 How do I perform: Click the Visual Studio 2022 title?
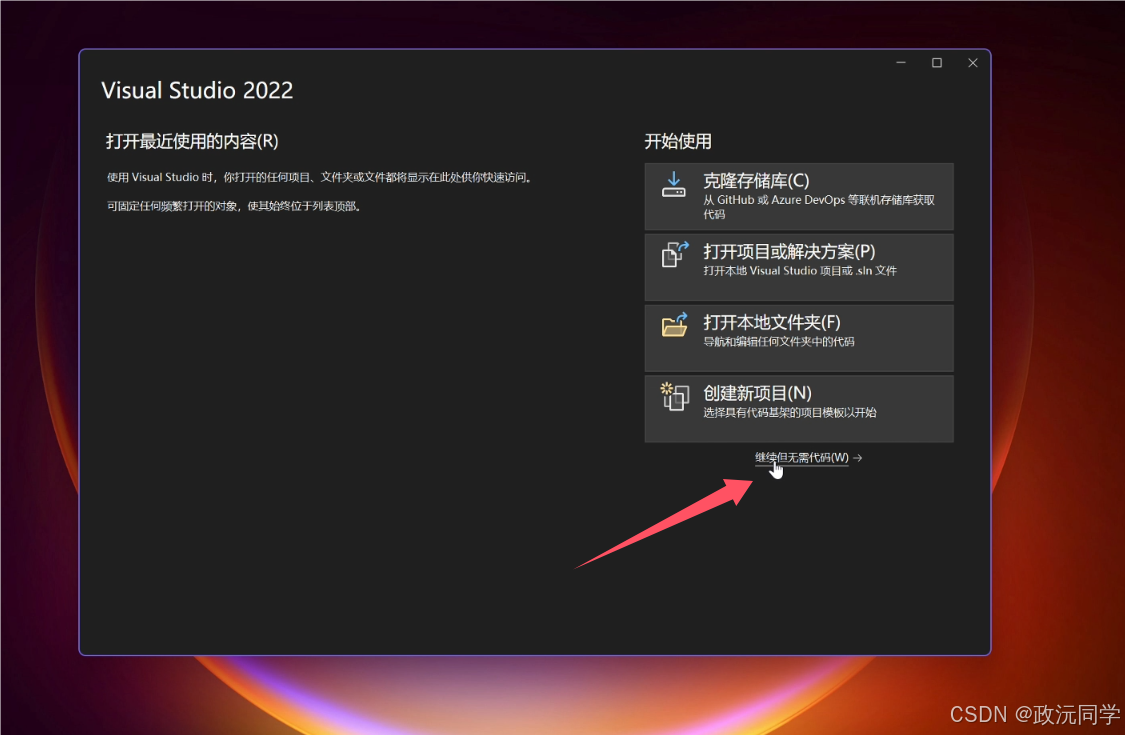[x=197, y=90]
